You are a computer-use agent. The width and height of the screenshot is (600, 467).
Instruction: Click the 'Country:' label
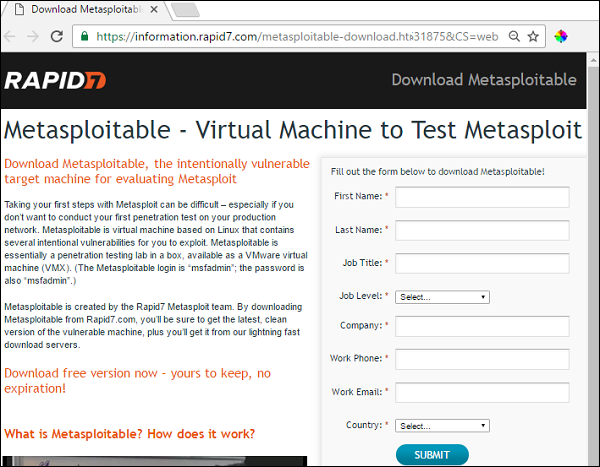[x=364, y=425]
